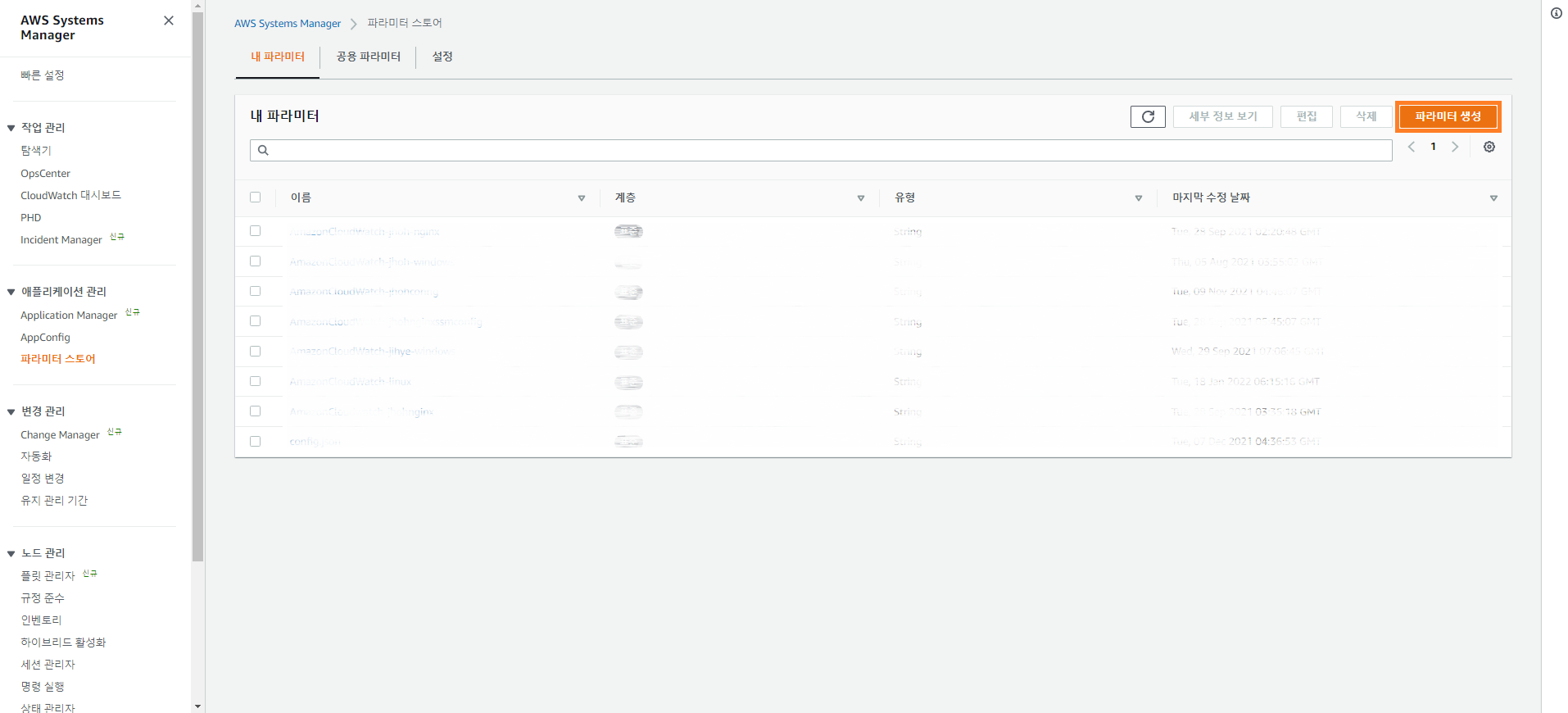Close the AWS Systems Manager sidebar
The height and width of the screenshot is (713, 1568).
point(169,20)
